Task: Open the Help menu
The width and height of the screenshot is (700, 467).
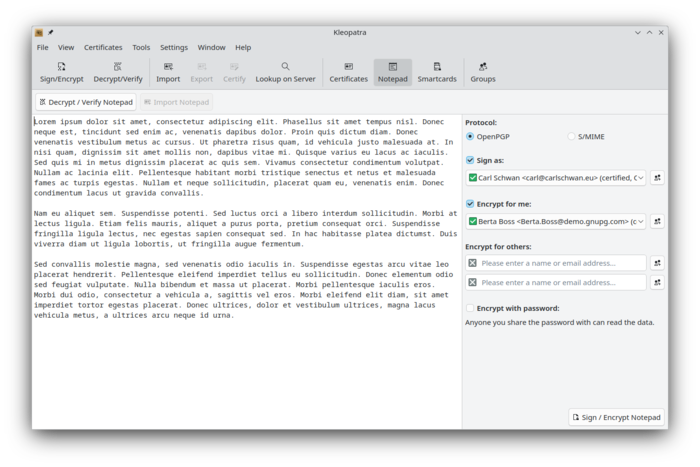Action: [243, 47]
